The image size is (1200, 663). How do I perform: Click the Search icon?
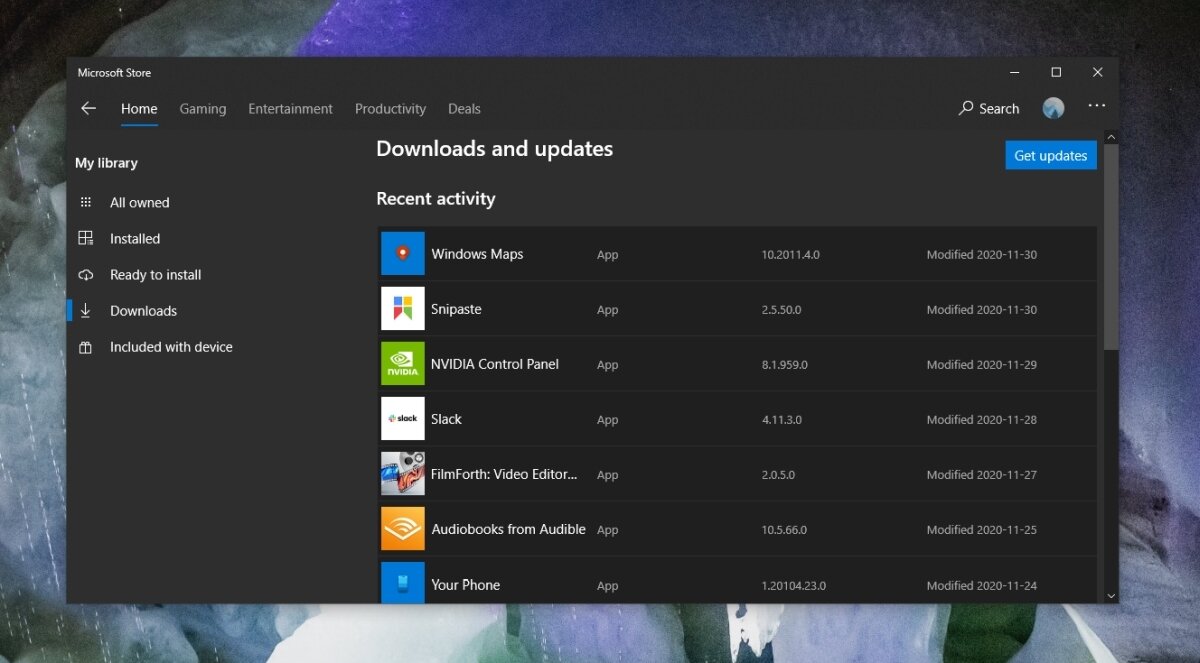[x=965, y=108]
